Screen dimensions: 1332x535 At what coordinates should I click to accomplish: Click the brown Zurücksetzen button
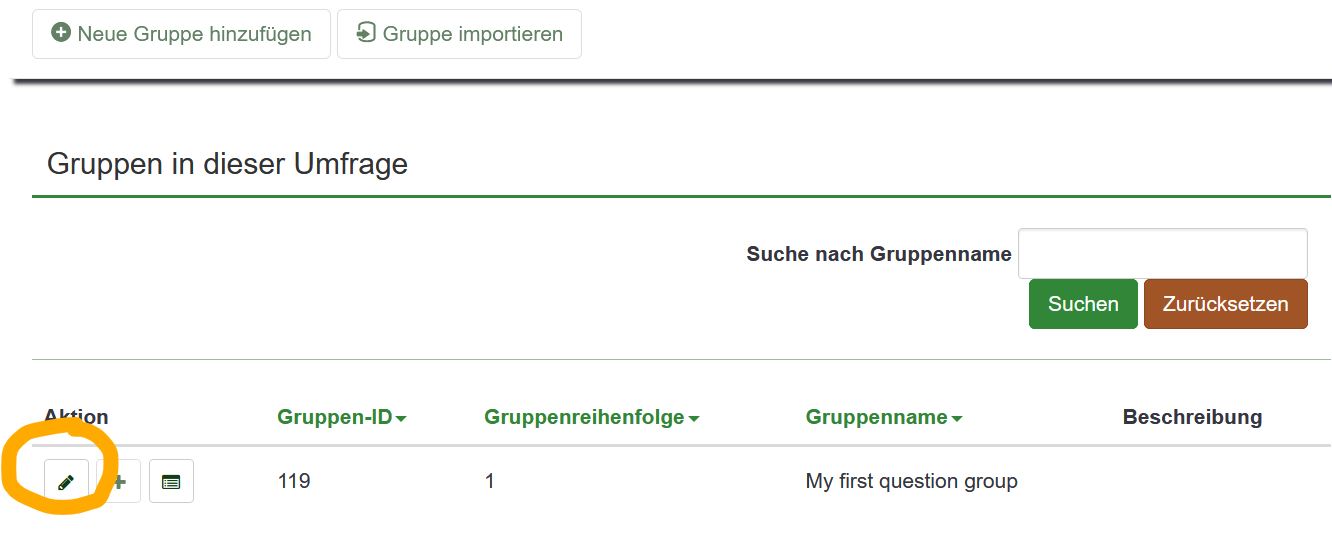1226,304
